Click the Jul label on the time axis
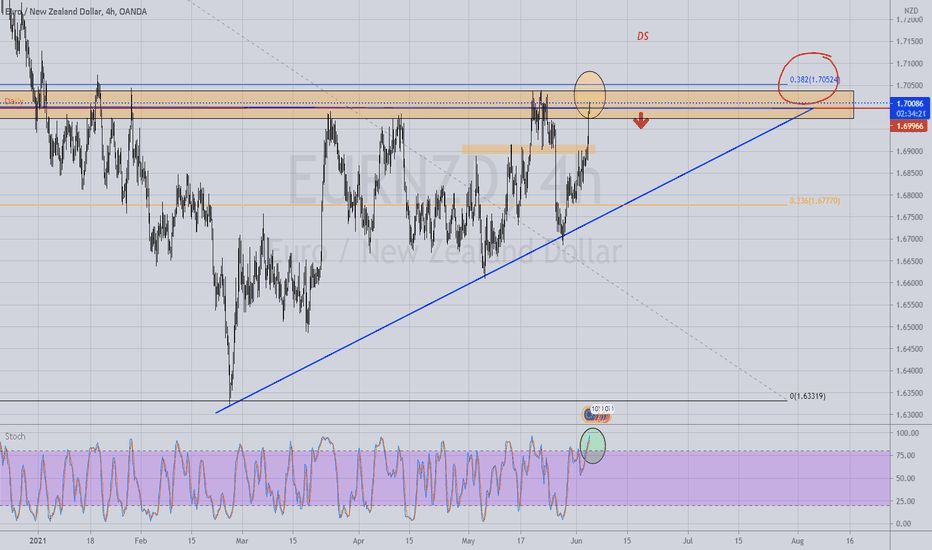The height and width of the screenshot is (550, 932). 688,540
